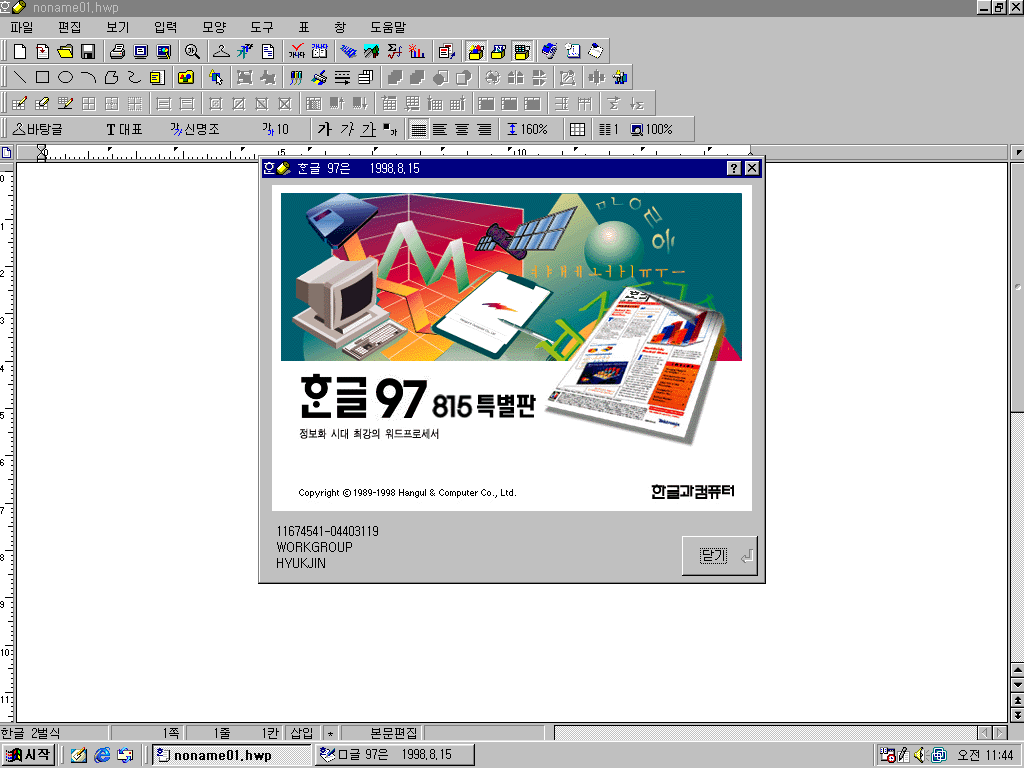This screenshot has width=1024, height=768.
Task: Open the 편집 menu
Action: [x=69, y=27]
